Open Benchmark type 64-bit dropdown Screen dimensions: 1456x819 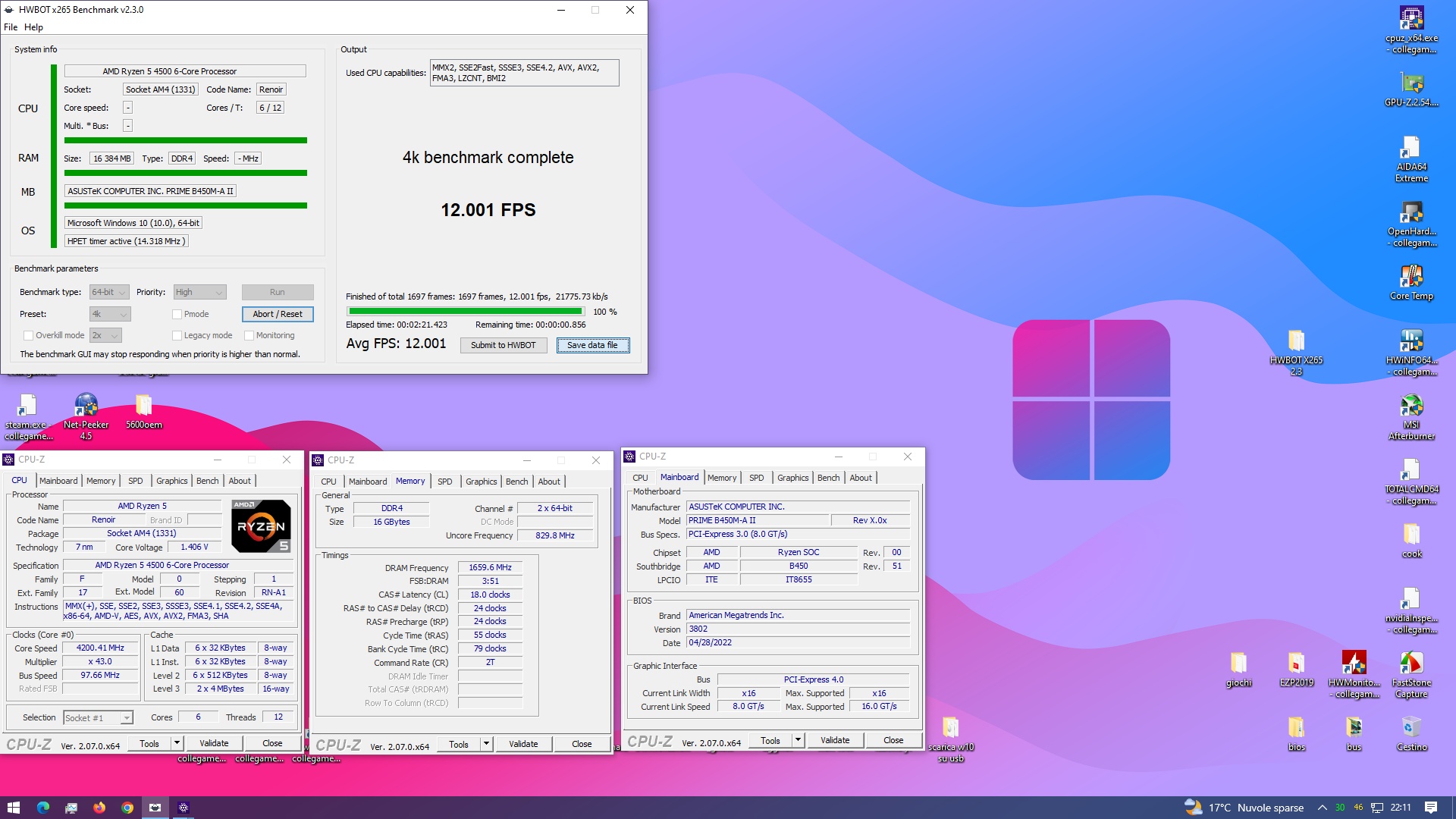click(109, 292)
